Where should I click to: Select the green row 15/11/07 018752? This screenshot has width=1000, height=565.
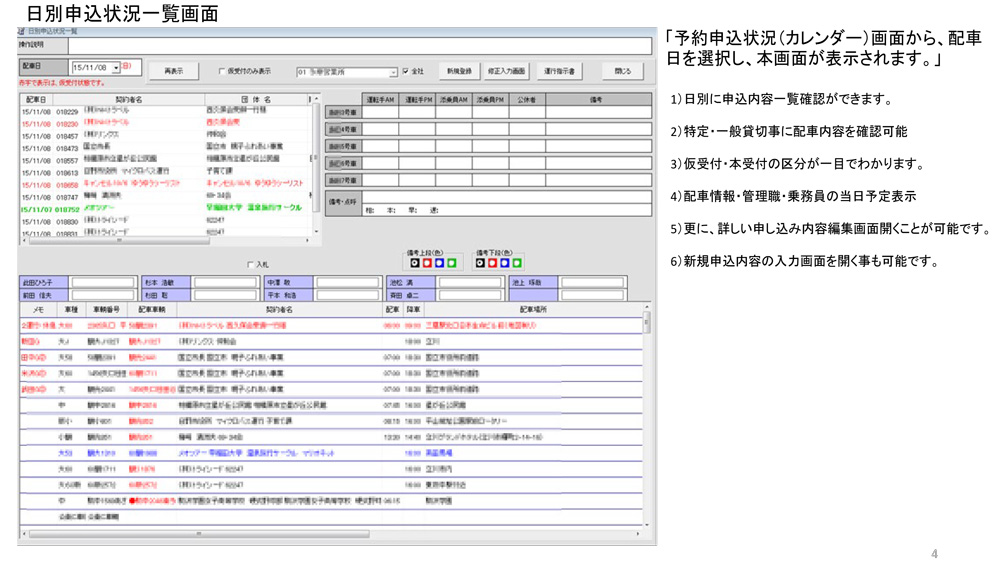(166, 209)
